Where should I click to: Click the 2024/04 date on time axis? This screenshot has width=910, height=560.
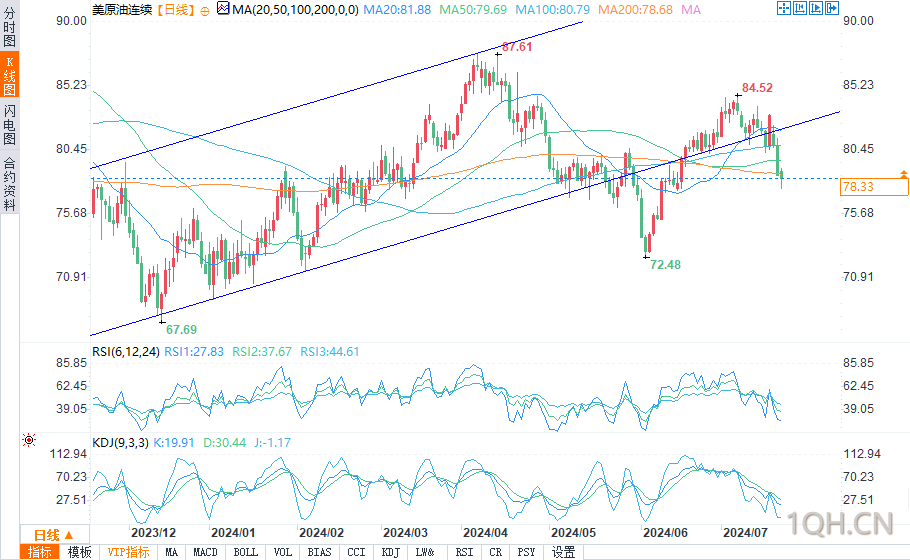click(x=485, y=533)
